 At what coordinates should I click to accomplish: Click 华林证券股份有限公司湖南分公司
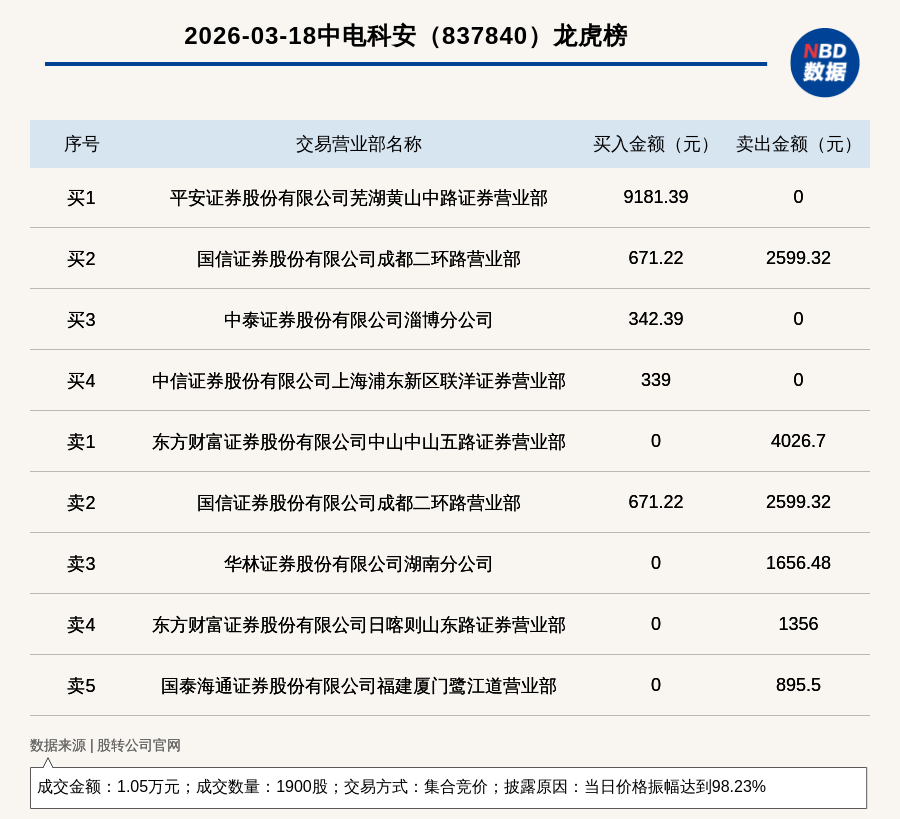click(359, 564)
